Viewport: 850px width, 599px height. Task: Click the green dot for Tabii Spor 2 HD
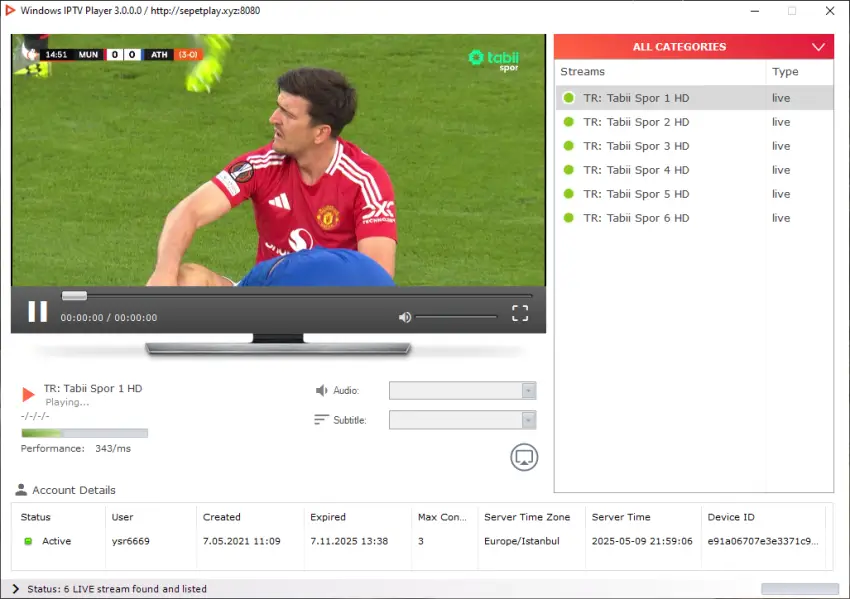point(569,122)
